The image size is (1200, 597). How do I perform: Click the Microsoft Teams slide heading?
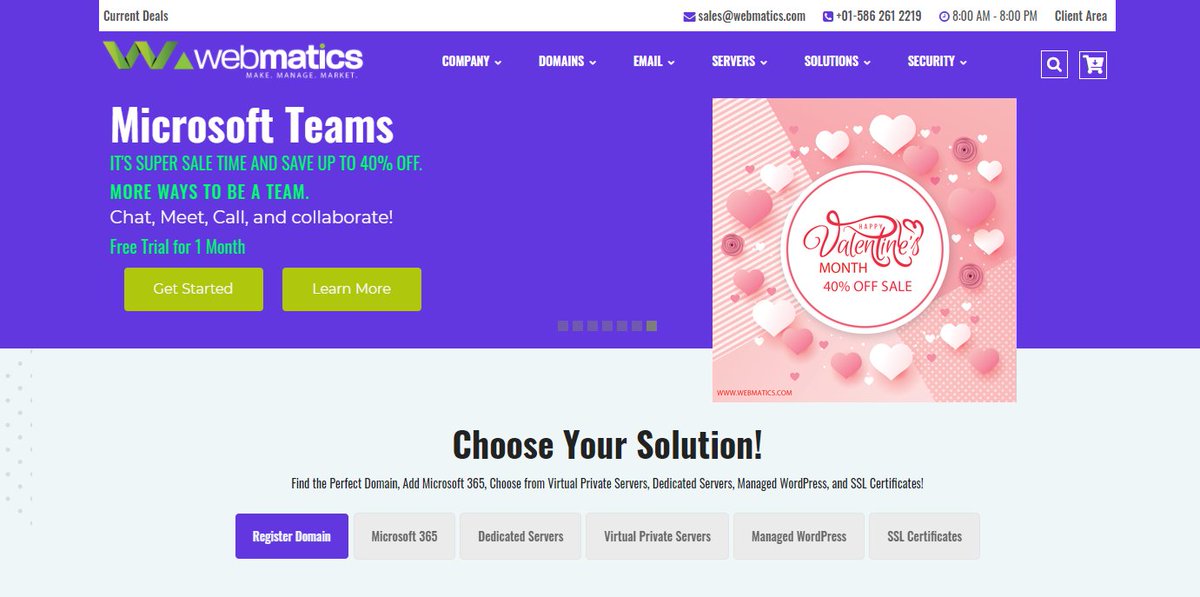(252, 127)
